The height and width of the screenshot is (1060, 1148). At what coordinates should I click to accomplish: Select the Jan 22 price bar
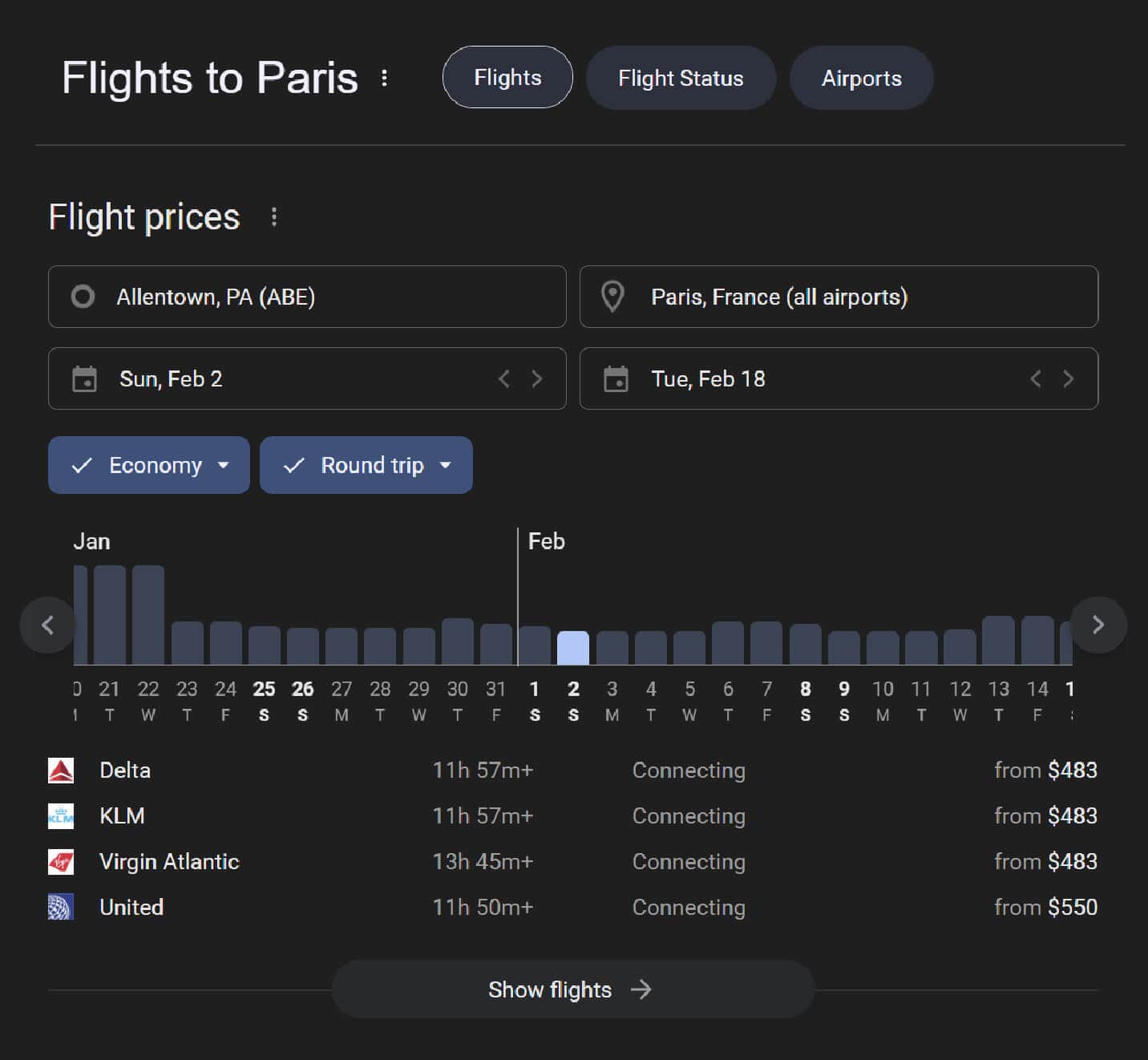pyautogui.click(x=148, y=615)
